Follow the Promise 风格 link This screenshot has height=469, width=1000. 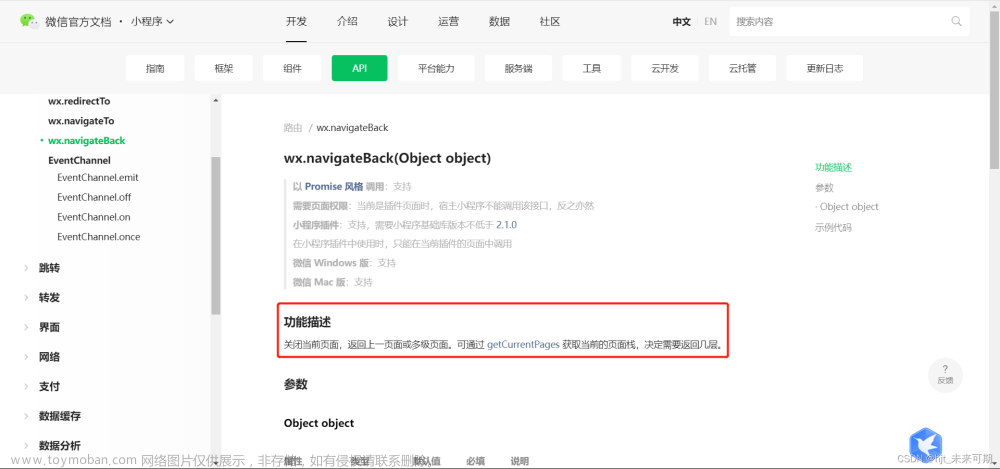click(x=334, y=186)
